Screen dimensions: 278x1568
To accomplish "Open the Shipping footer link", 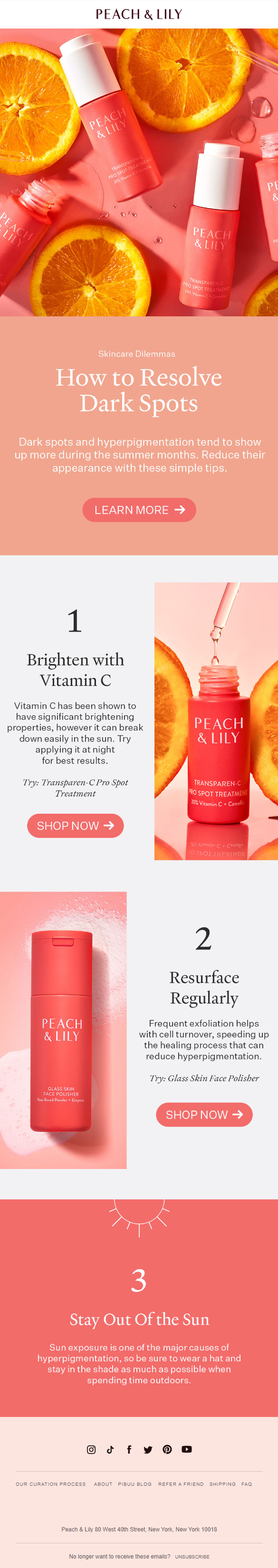I will click(223, 1484).
